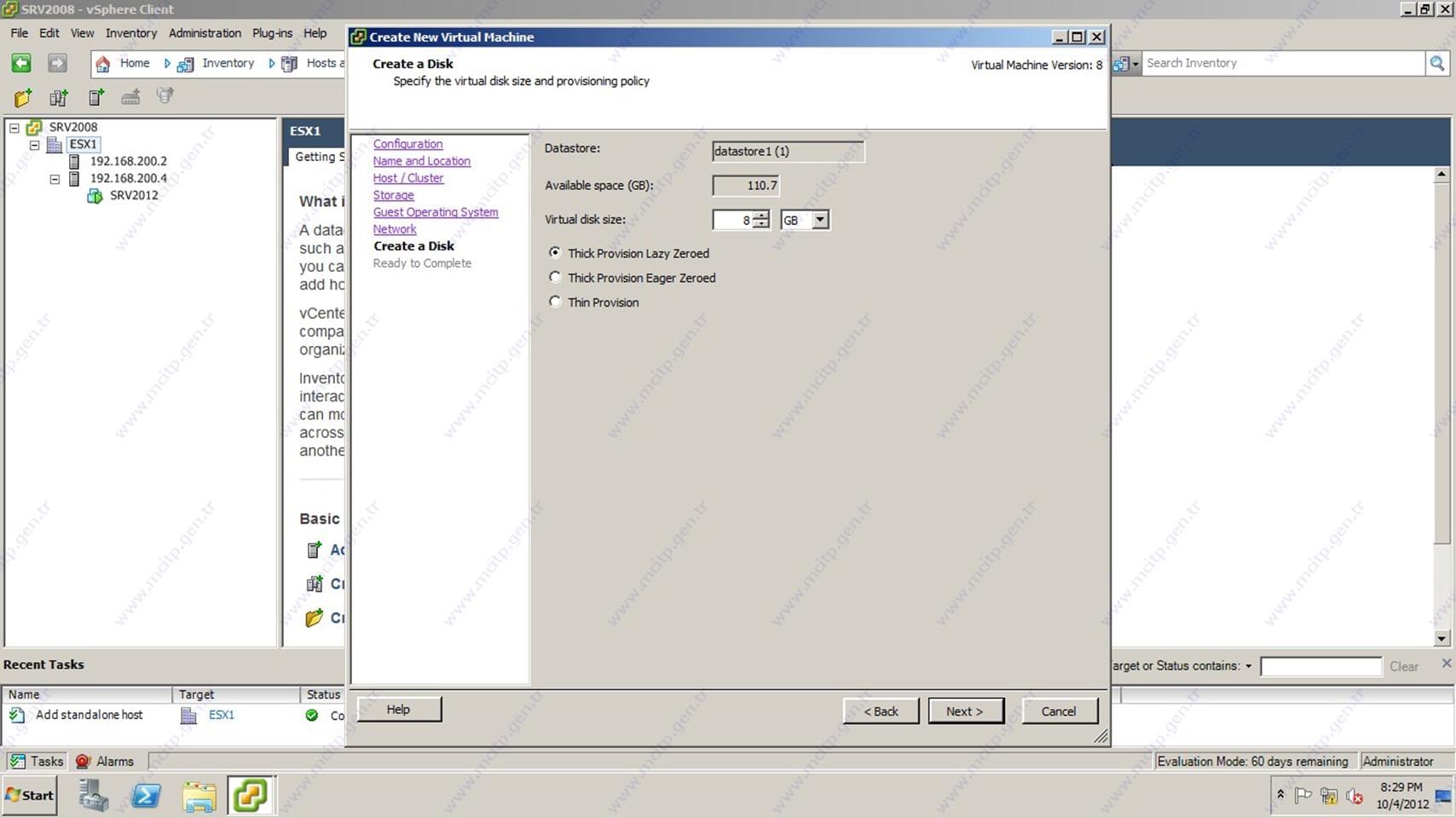Click the green completed status icon
This screenshot has width=1456, height=818.
pyautogui.click(x=312, y=716)
